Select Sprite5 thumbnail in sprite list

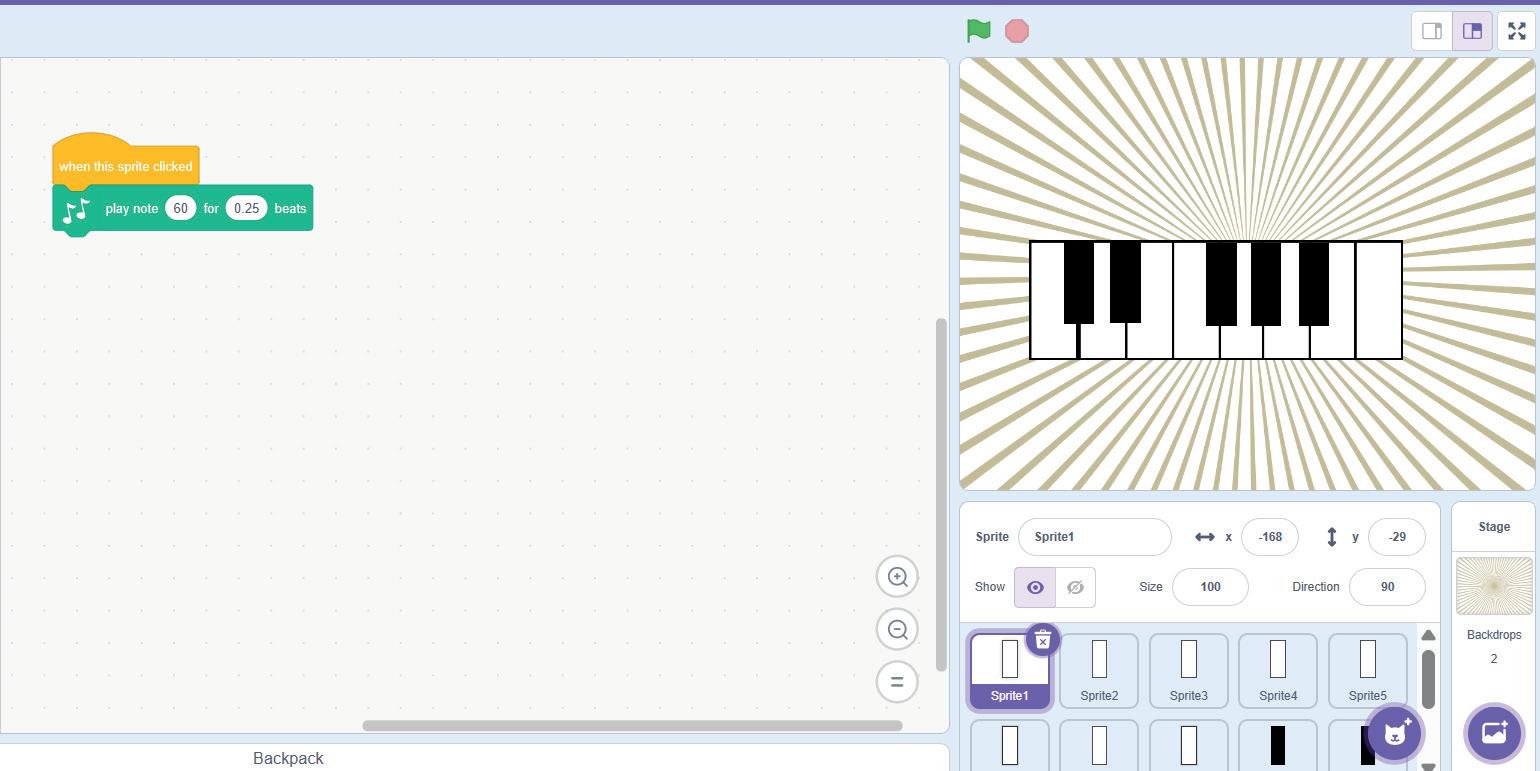coord(1367,670)
